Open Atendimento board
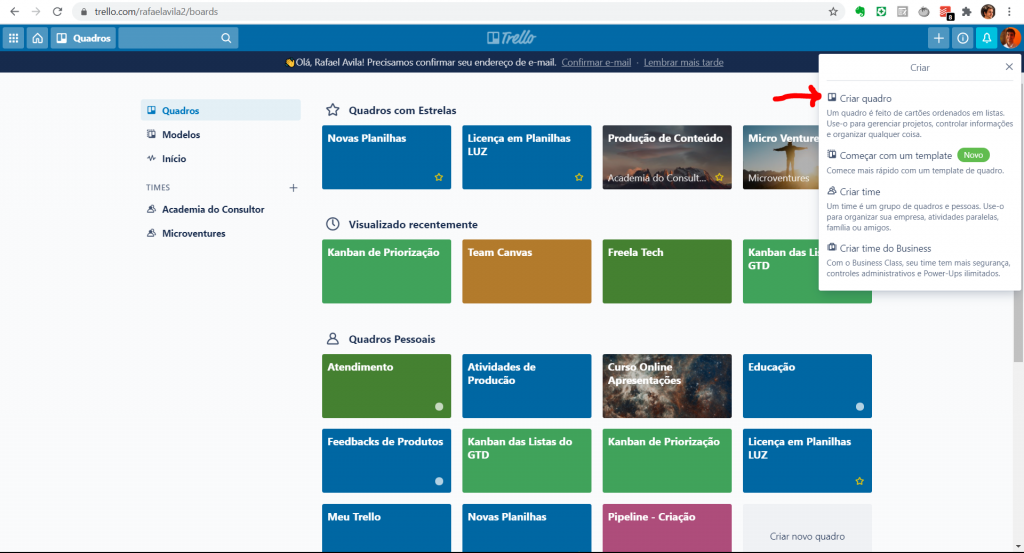The image size is (1024, 553). point(386,386)
